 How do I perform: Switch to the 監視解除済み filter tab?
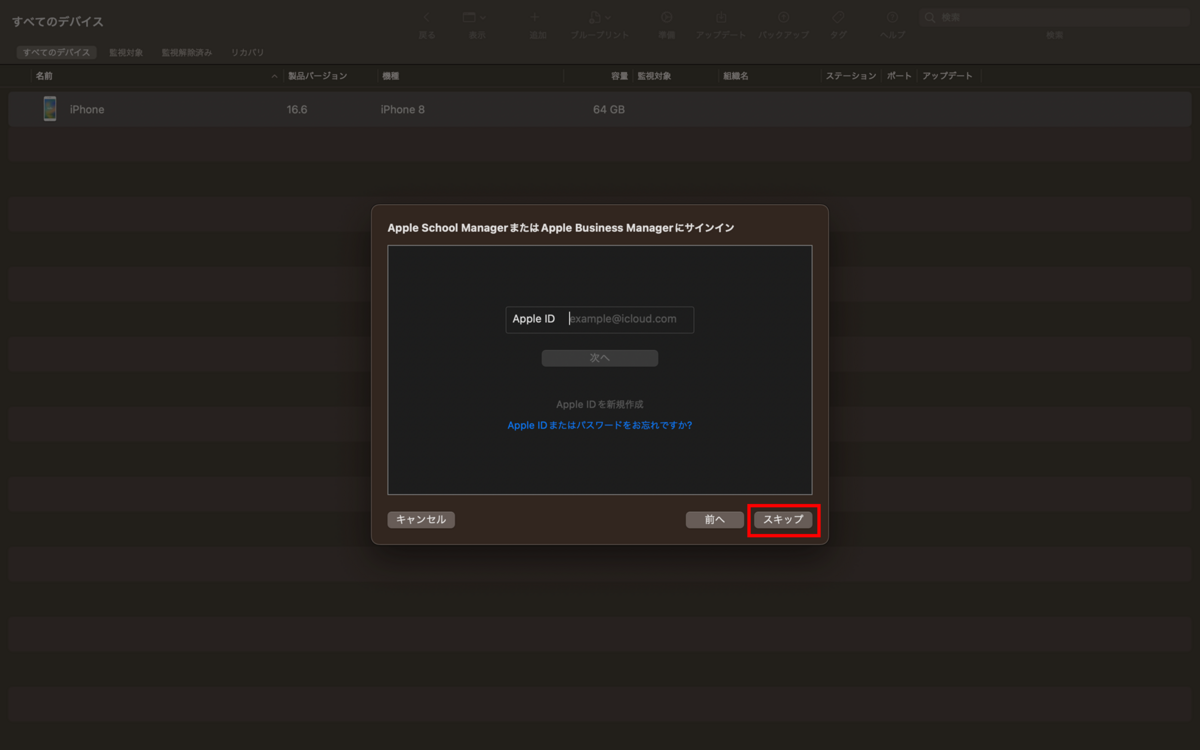(x=187, y=52)
